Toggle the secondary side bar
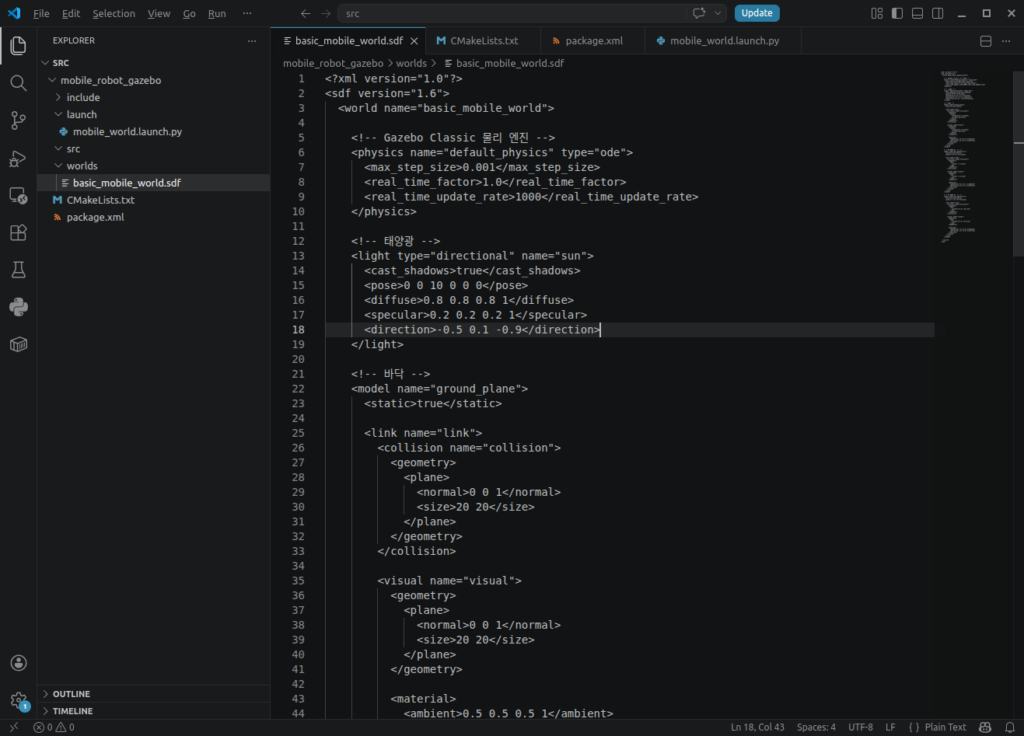 coord(938,13)
